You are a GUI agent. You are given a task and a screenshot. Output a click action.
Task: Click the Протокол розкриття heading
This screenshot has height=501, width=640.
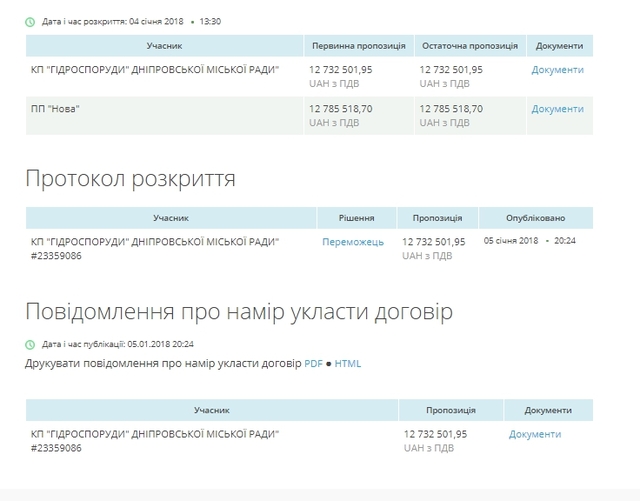pos(131,178)
